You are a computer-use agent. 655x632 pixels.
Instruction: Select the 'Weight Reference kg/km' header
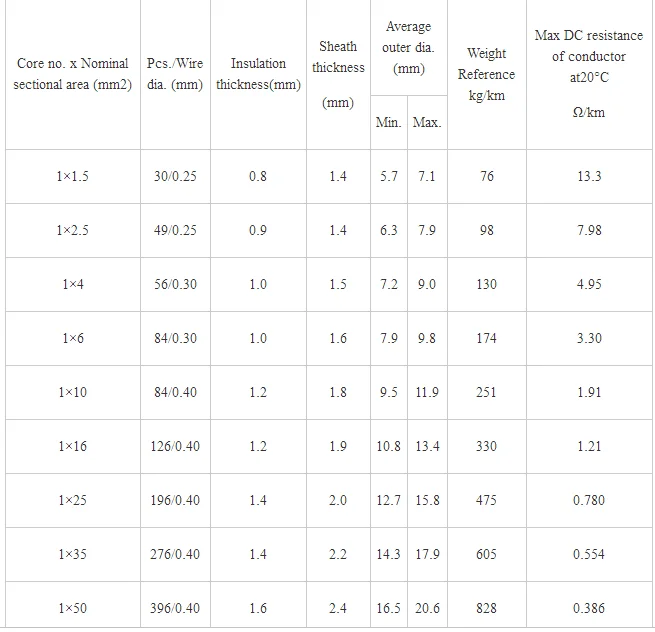[x=486, y=74]
